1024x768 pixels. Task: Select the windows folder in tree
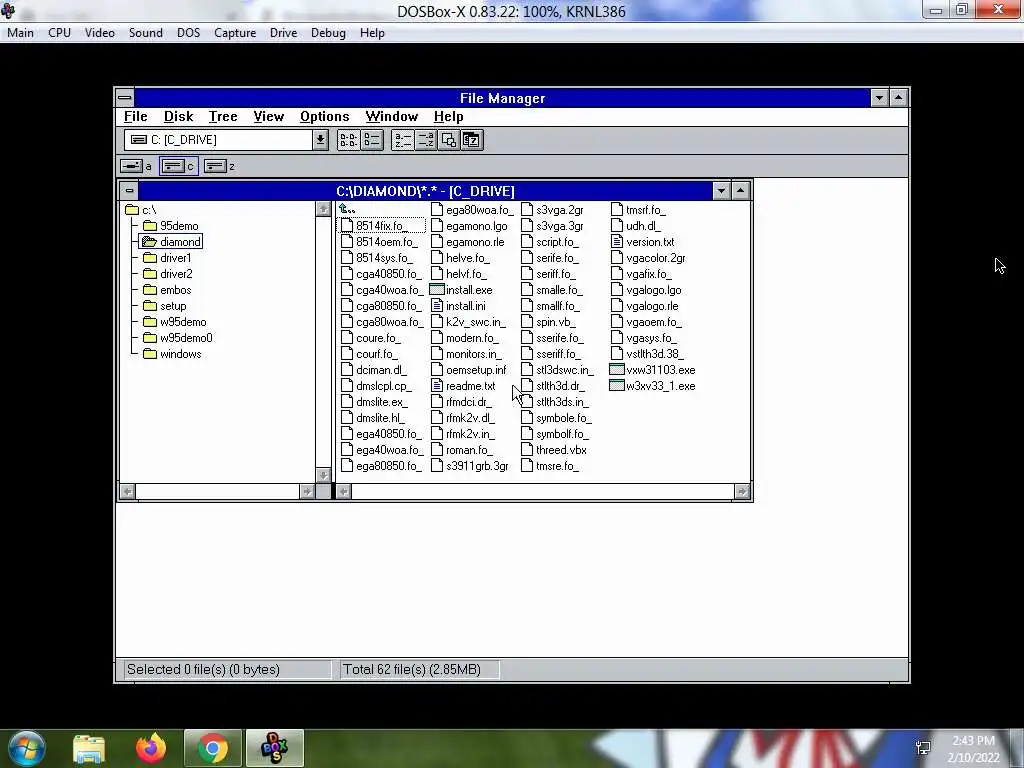[172, 354]
